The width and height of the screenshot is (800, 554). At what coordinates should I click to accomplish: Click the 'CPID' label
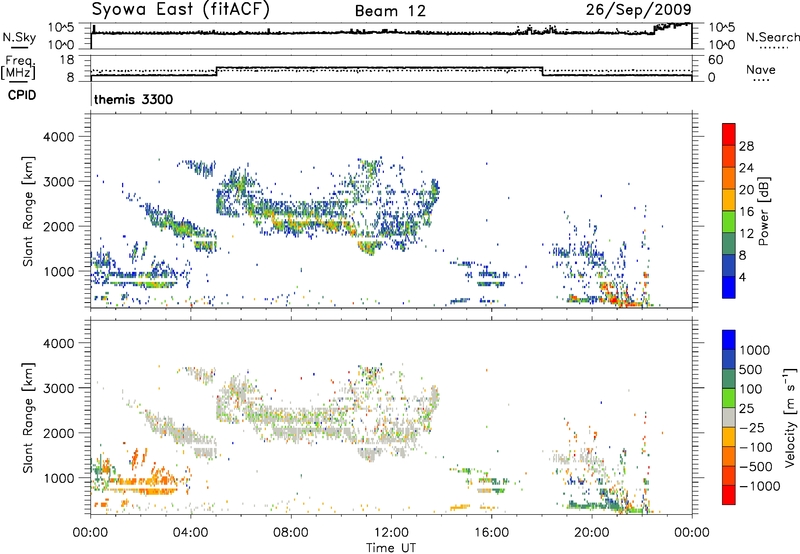pos(22,95)
